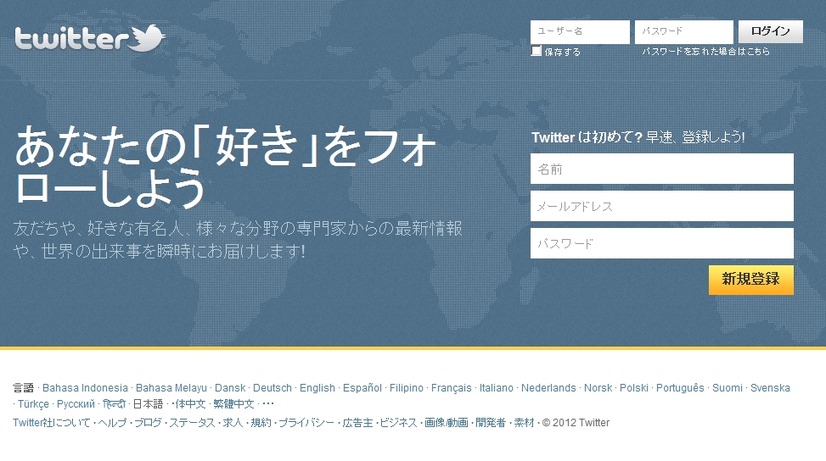
Task: Choose Русский language link
Action: [x=76, y=404]
